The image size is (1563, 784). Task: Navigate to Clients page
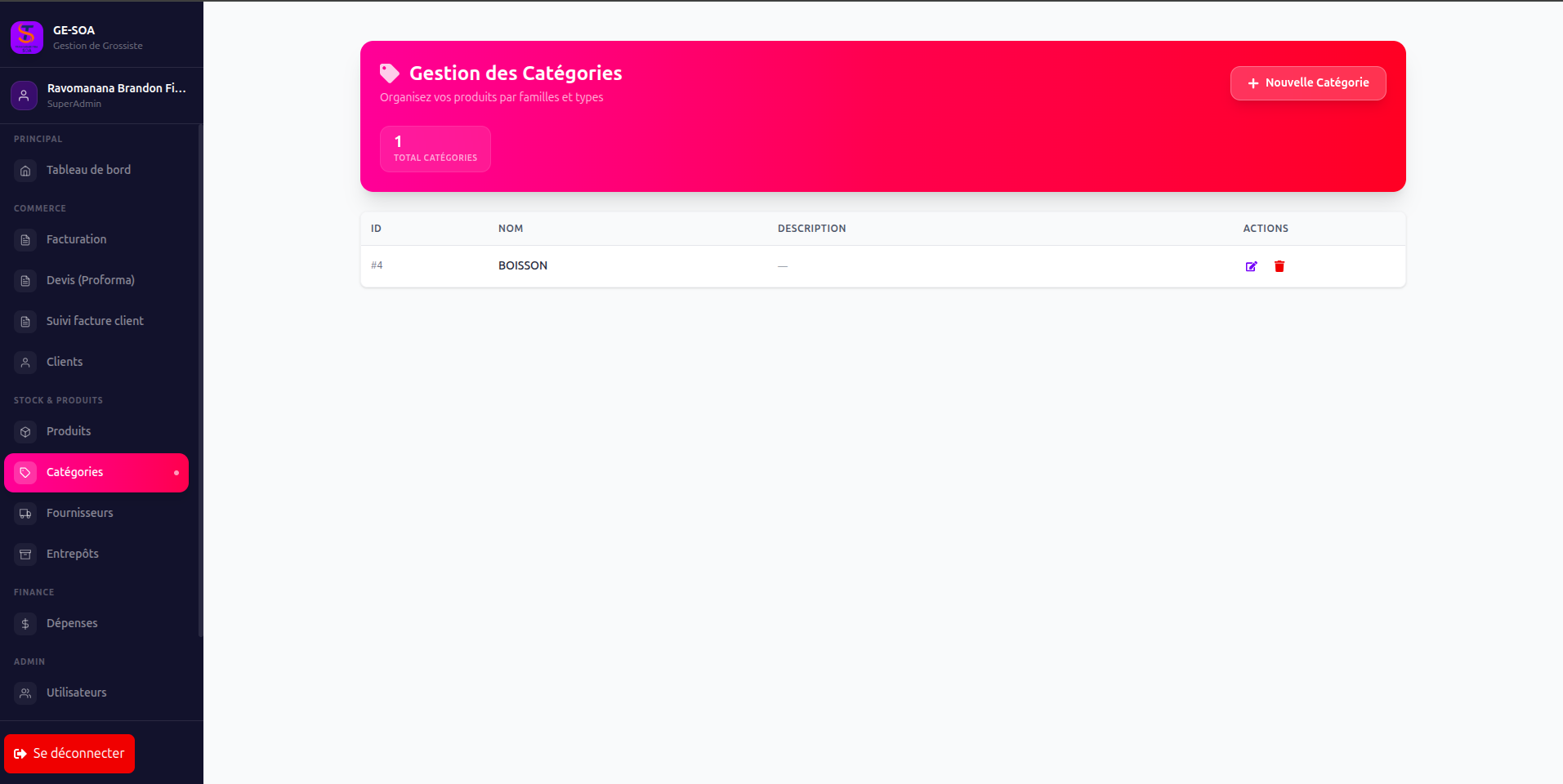tap(96, 362)
